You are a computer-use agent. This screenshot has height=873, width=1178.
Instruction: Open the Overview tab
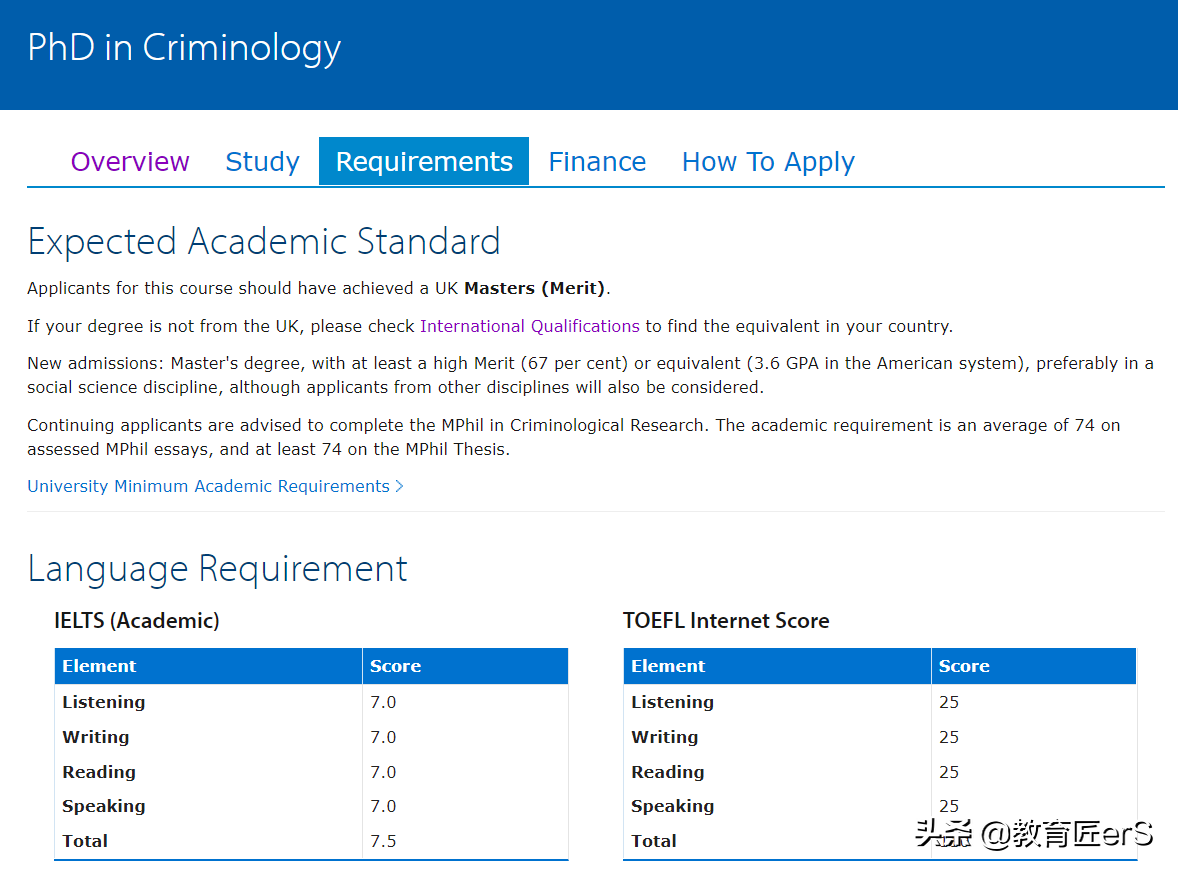click(130, 162)
